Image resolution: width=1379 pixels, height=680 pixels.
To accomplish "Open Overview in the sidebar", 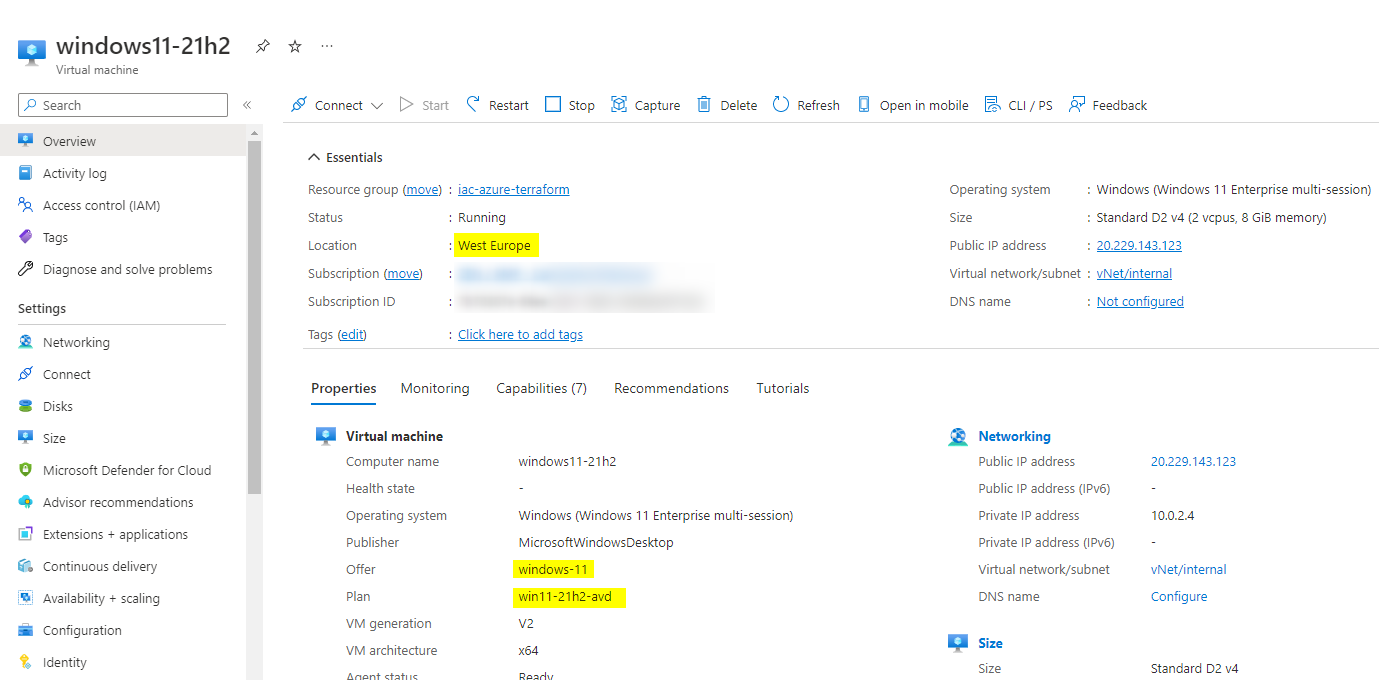I will point(123,141).
